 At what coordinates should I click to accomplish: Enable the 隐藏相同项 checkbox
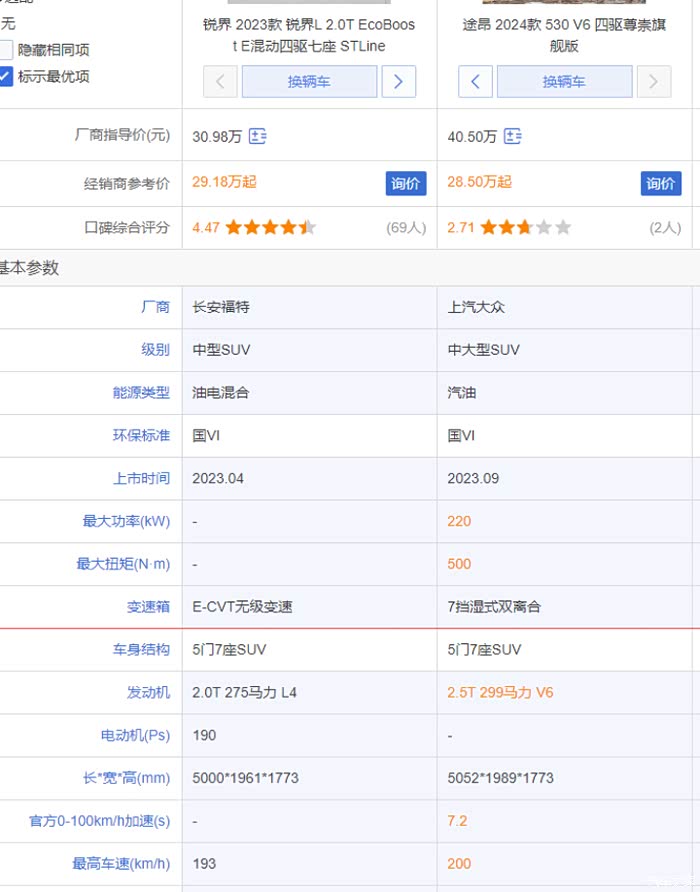click(6, 50)
